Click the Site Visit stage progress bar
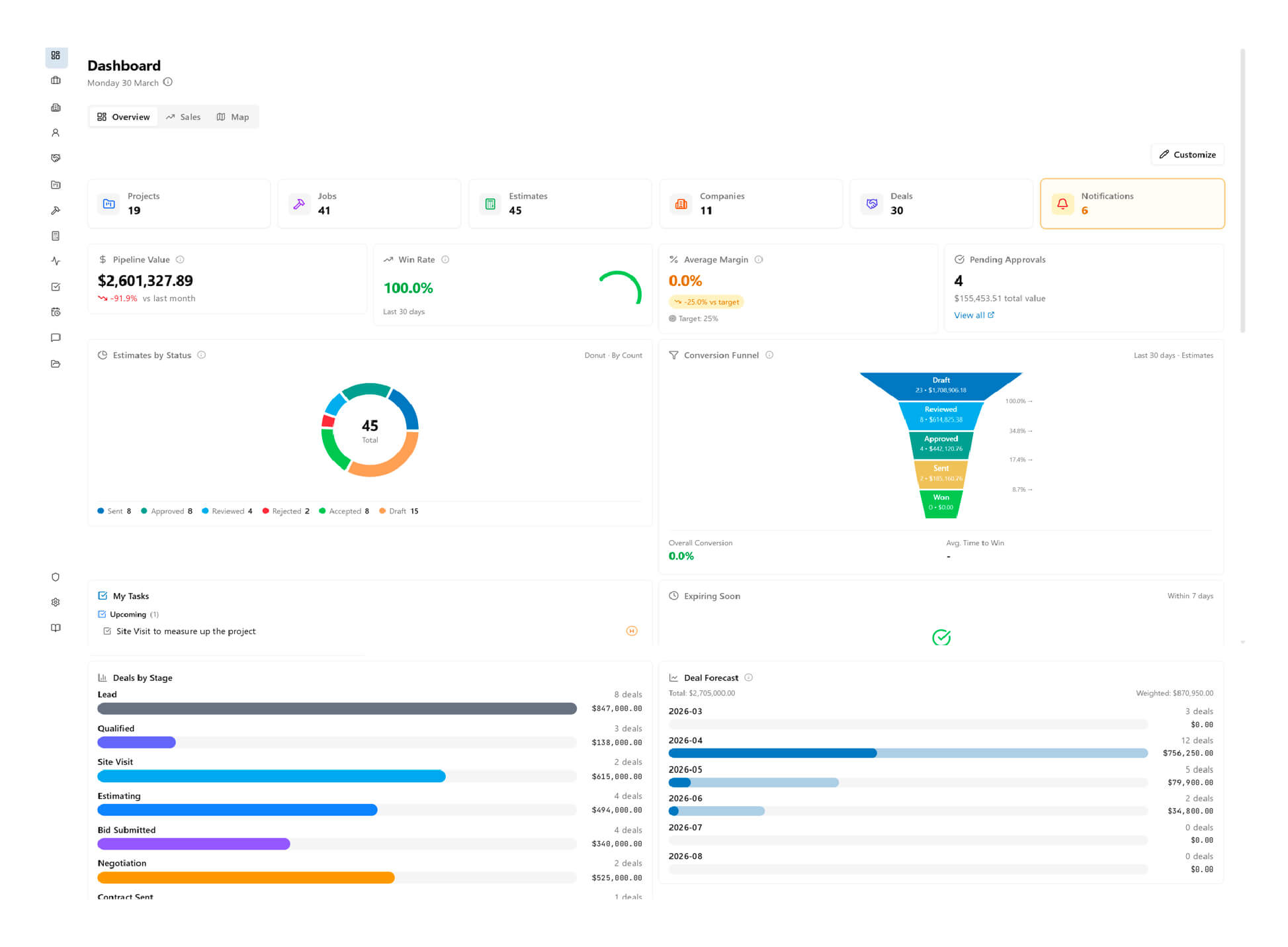The height and width of the screenshot is (947, 1288). tap(271, 776)
